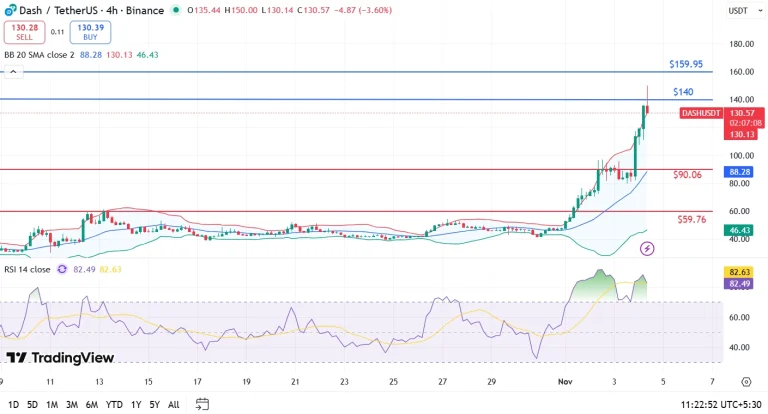Click the green market status dot
This screenshot has width=768, height=414.
point(177,10)
